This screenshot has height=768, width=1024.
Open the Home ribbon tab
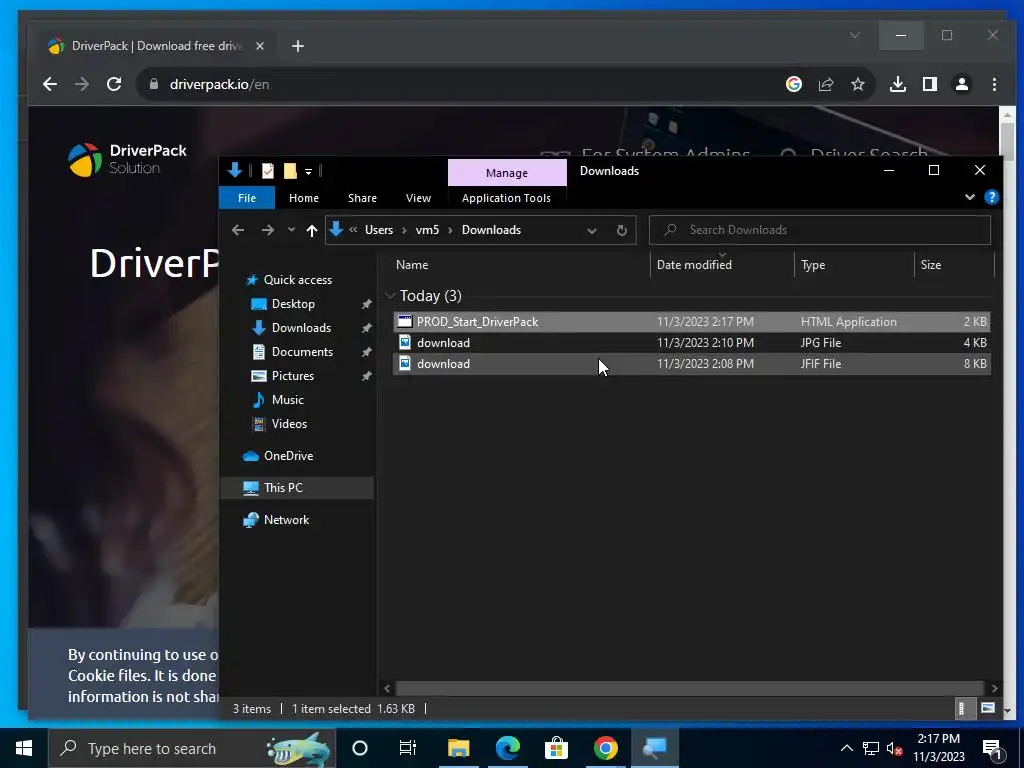click(304, 198)
